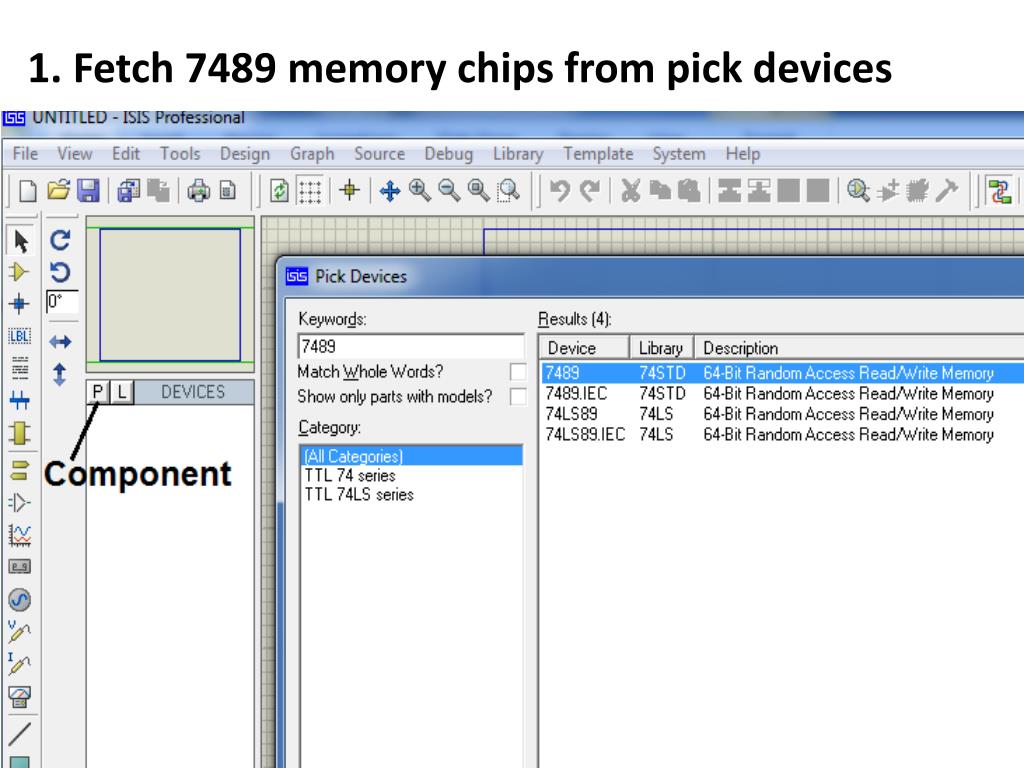Rotate anticlockwise with the arrow icon
This screenshot has height=768, width=1024.
point(60,272)
